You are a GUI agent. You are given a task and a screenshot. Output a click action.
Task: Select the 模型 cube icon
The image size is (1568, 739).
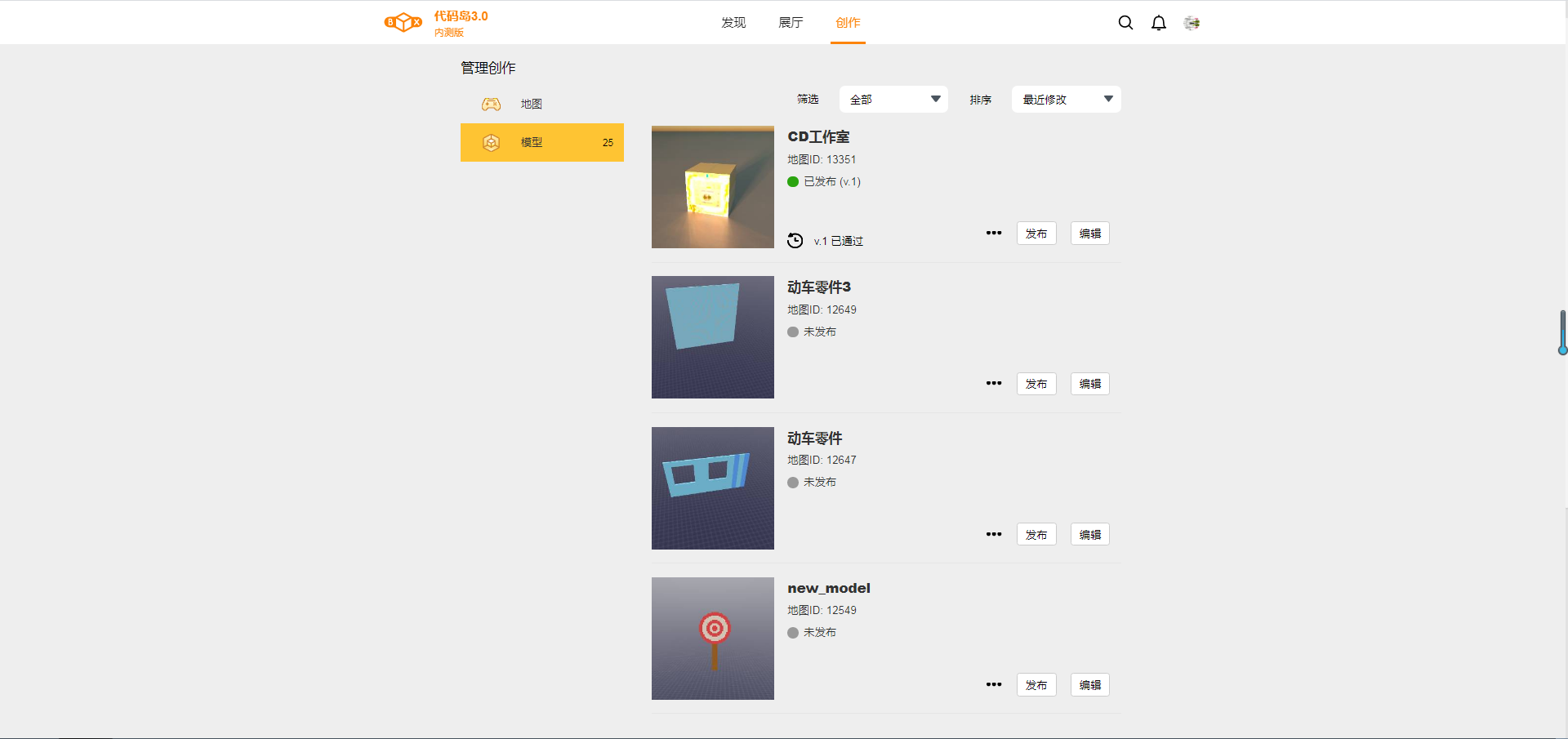(x=491, y=142)
